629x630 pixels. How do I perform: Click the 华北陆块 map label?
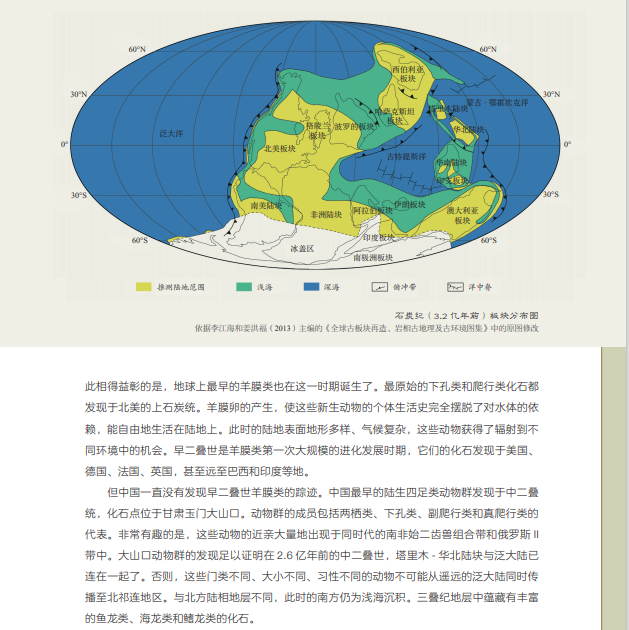[x=469, y=129]
